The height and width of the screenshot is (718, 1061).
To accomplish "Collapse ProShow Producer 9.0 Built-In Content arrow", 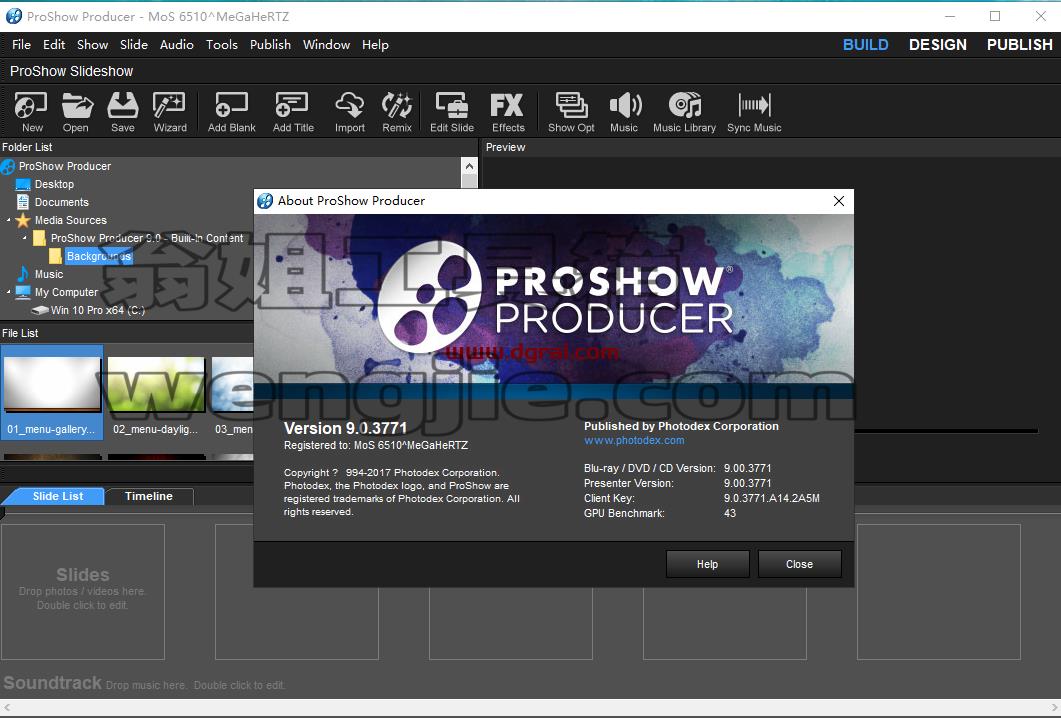I will [x=24, y=238].
